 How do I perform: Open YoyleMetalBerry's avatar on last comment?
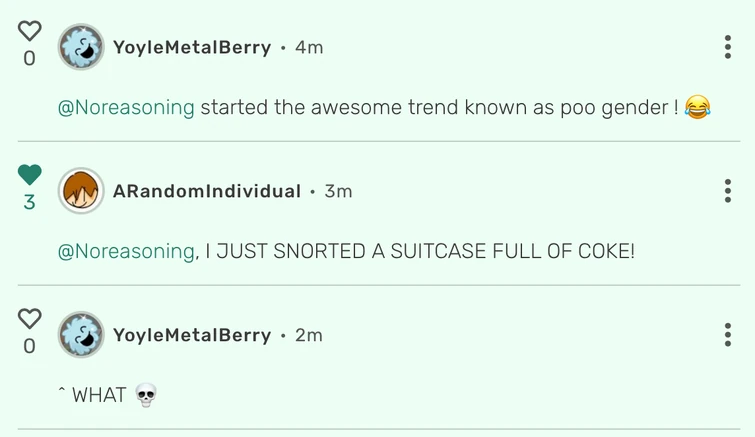[81, 335]
